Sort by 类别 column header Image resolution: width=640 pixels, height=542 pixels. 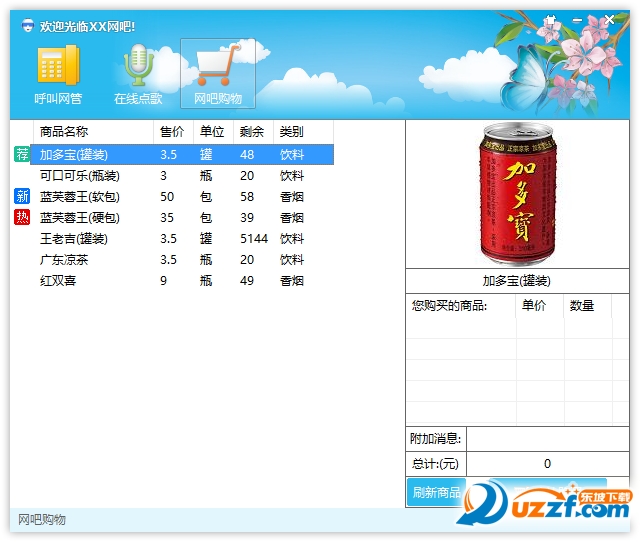(x=303, y=132)
